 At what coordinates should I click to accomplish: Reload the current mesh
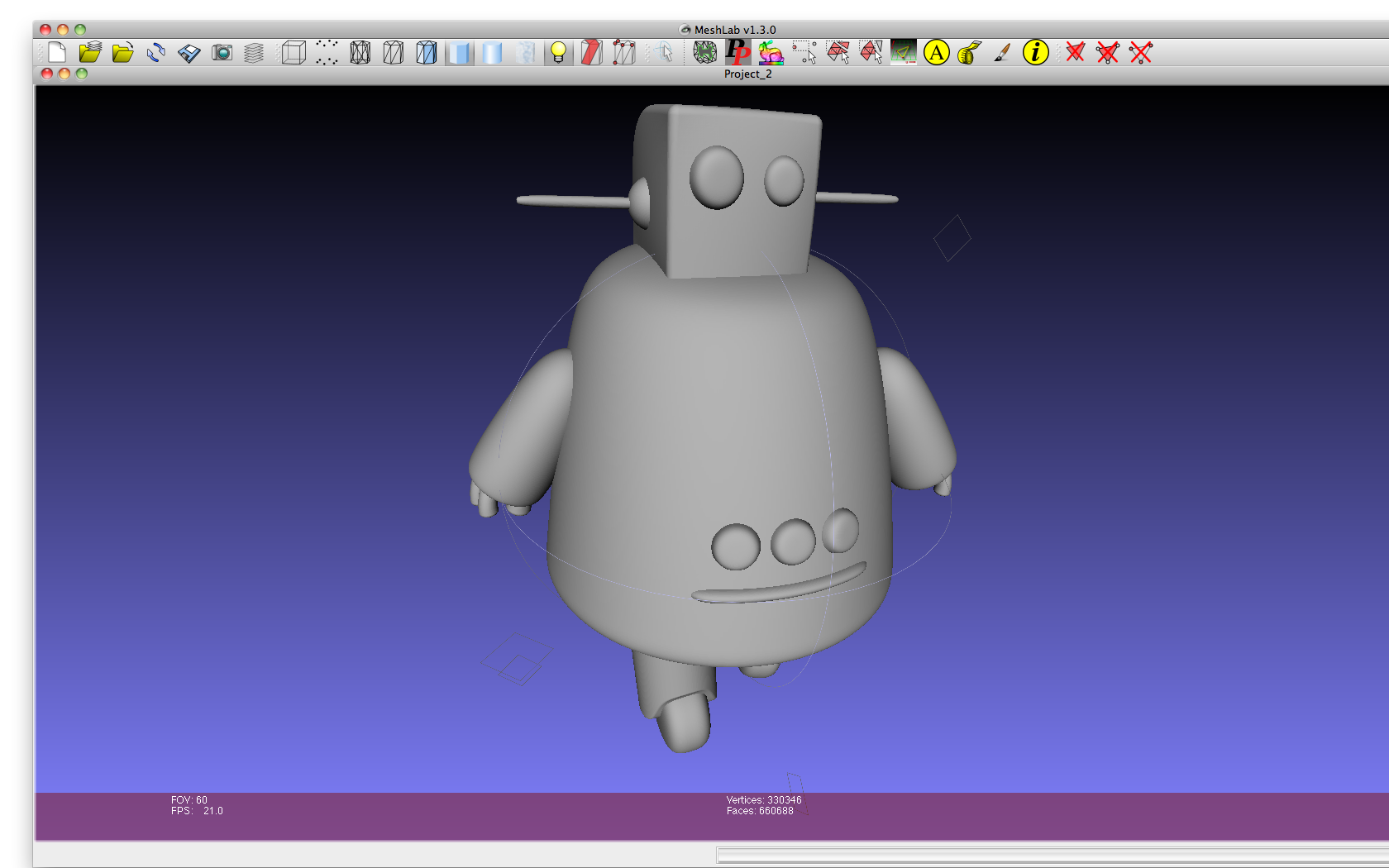(155, 52)
